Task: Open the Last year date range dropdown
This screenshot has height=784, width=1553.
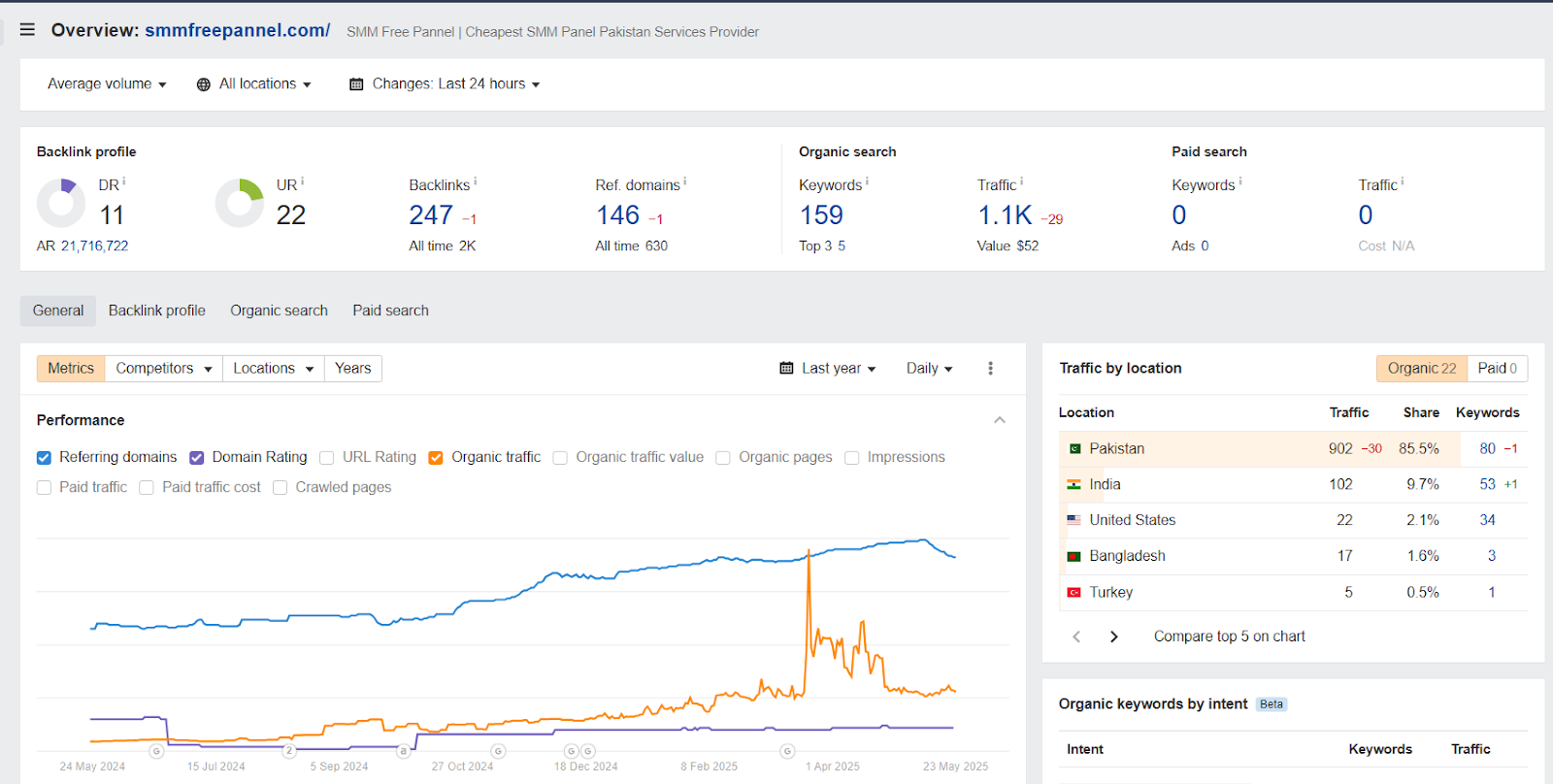Action: pyautogui.click(x=828, y=369)
